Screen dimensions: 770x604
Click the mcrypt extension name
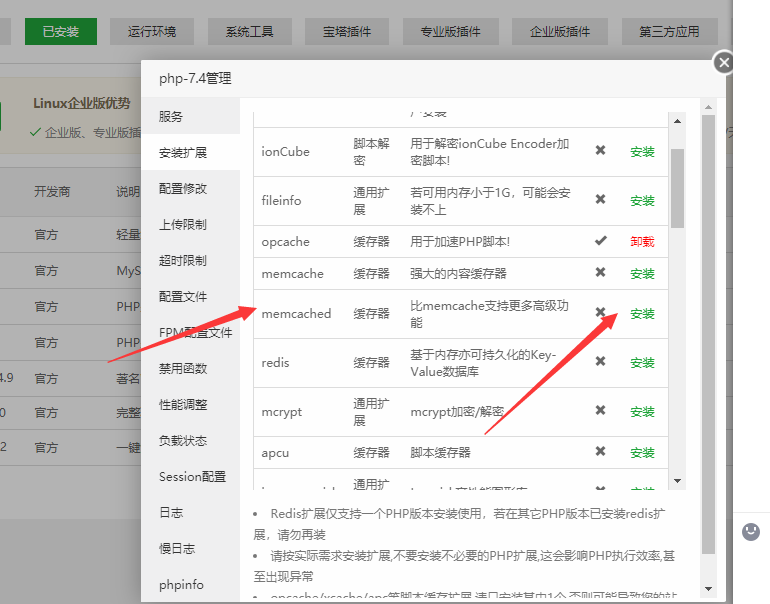coord(281,412)
